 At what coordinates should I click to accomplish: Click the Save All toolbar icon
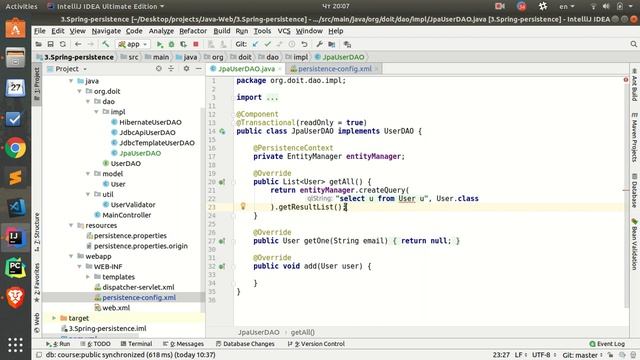pos(51,44)
